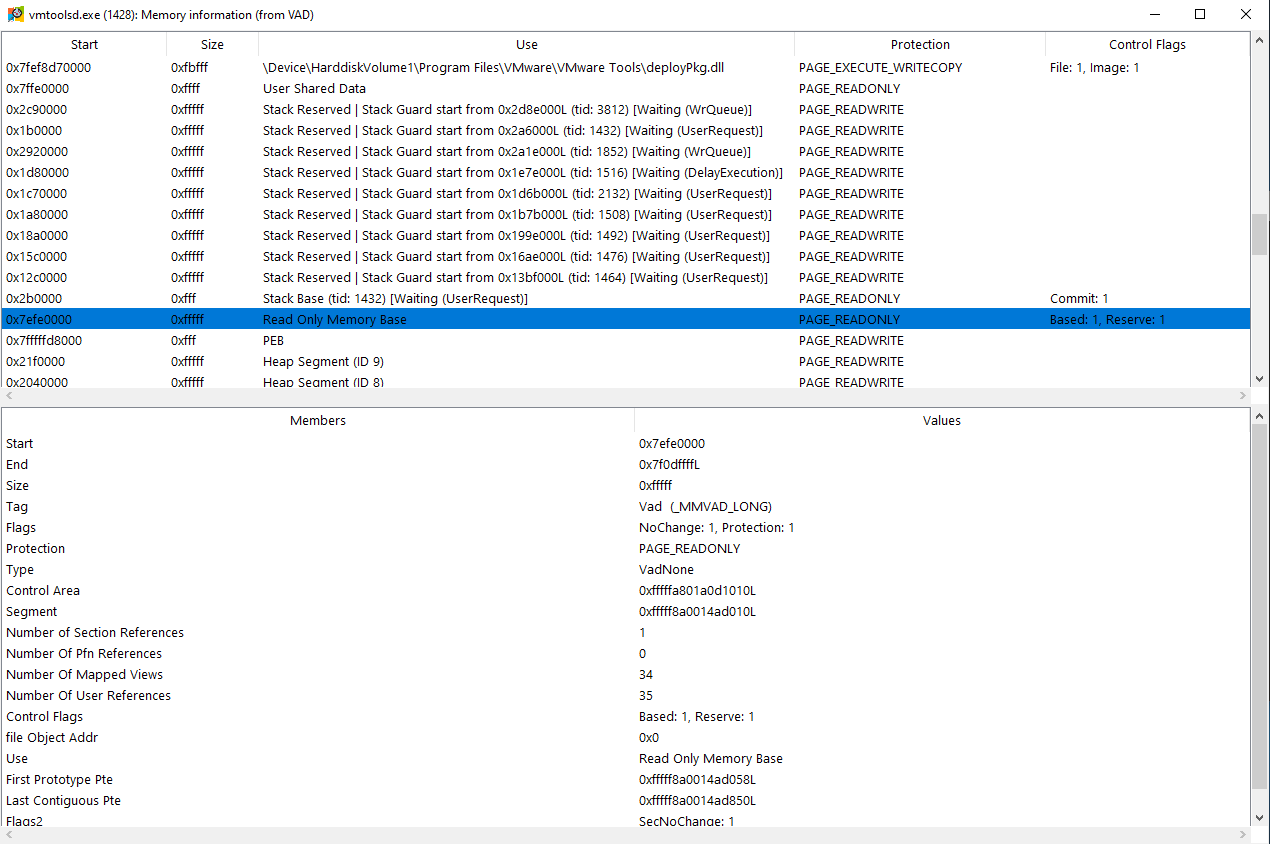This screenshot has width=1270, height=844.
Task: Click the 0x7fffffd8000 start address
Action: pyautogui.click(x=44, y=341)
